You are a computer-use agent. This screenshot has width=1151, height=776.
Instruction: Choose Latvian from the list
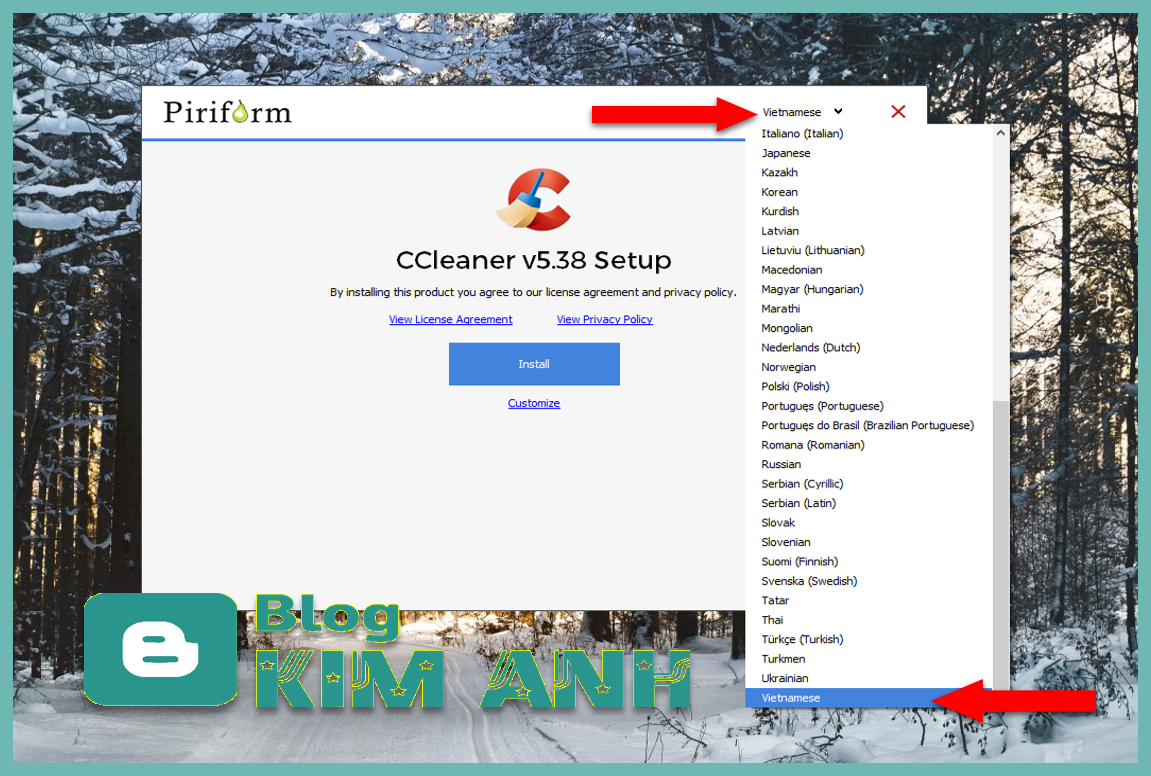point(869,231)
